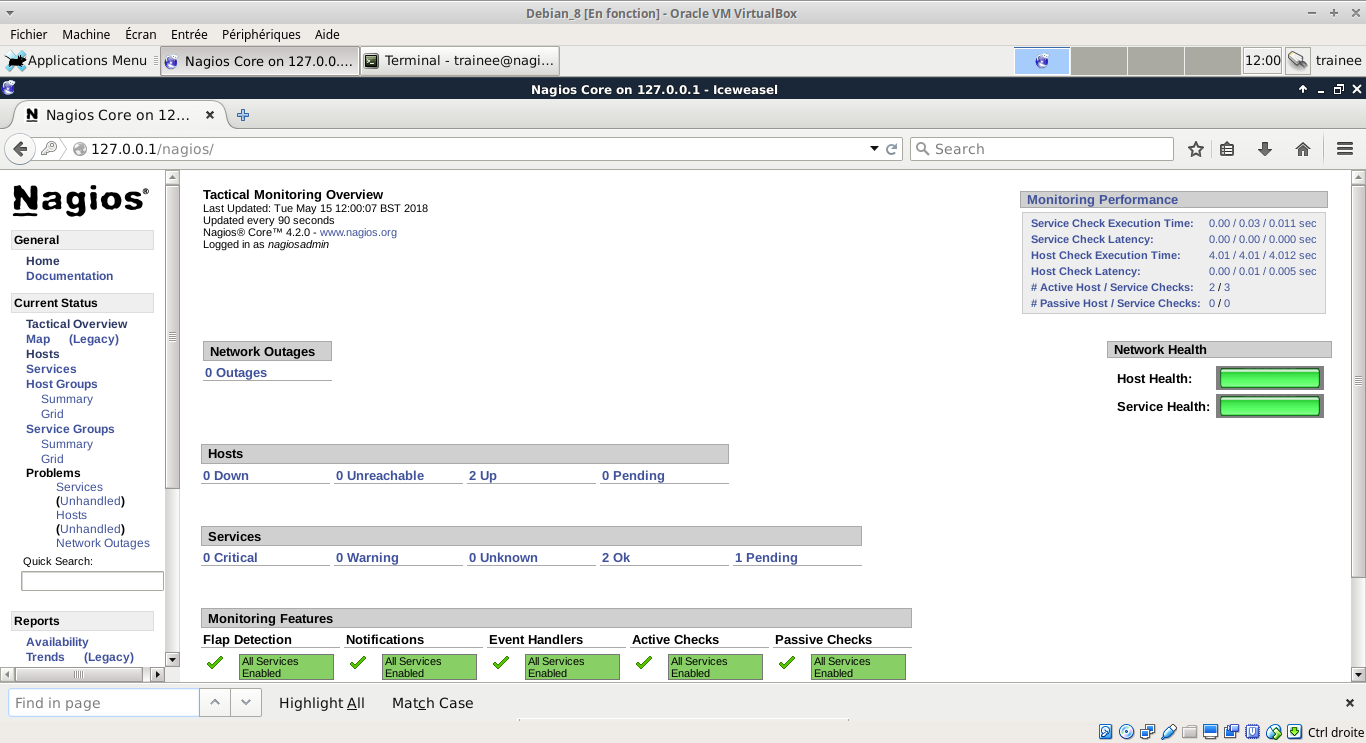Click the Quick Search input field
The width and height of the screenshot is (1366, 743).
pyautogui.click(x=92, y=581)
